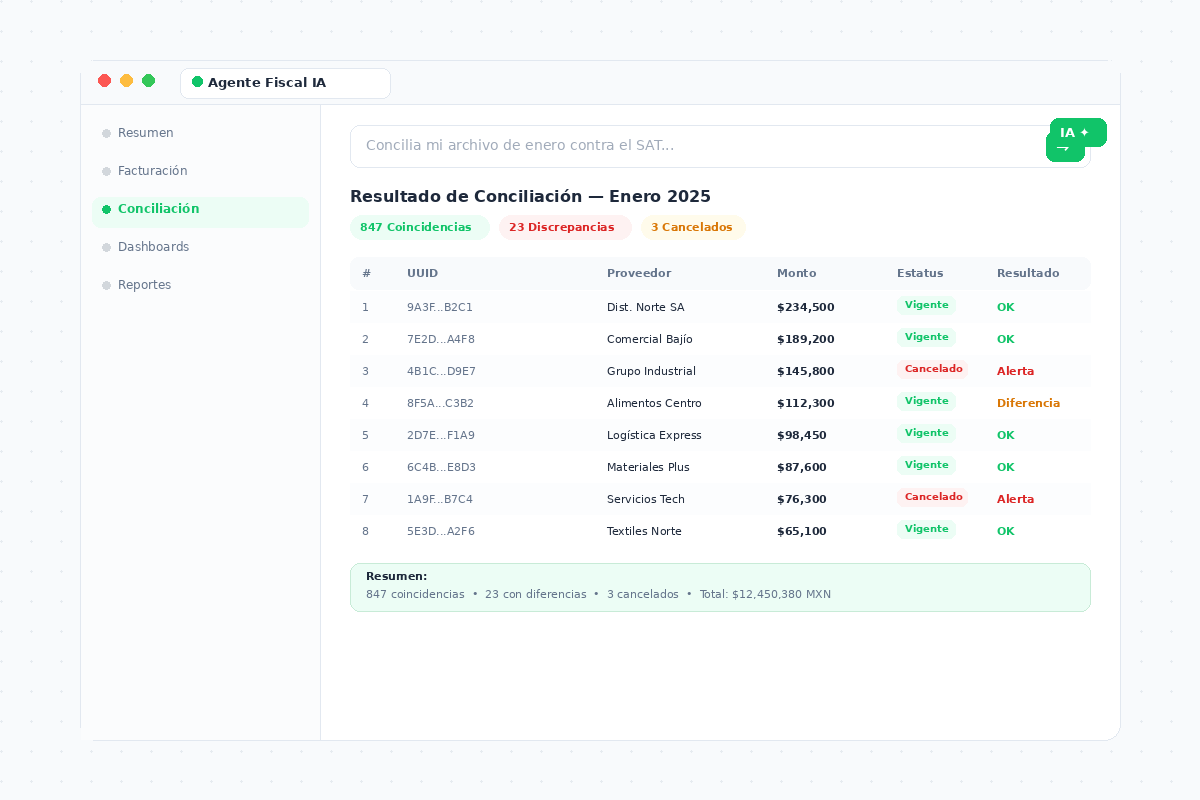
Task: Sort by the Resultado column header
Action: (1028, 273)
